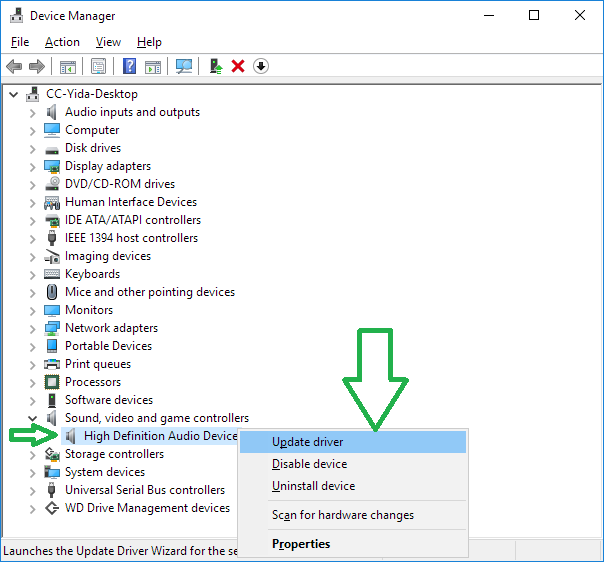Click the Disable device down-arrow icon
This screenshot has width=604, height=562.
coord(261,66)
